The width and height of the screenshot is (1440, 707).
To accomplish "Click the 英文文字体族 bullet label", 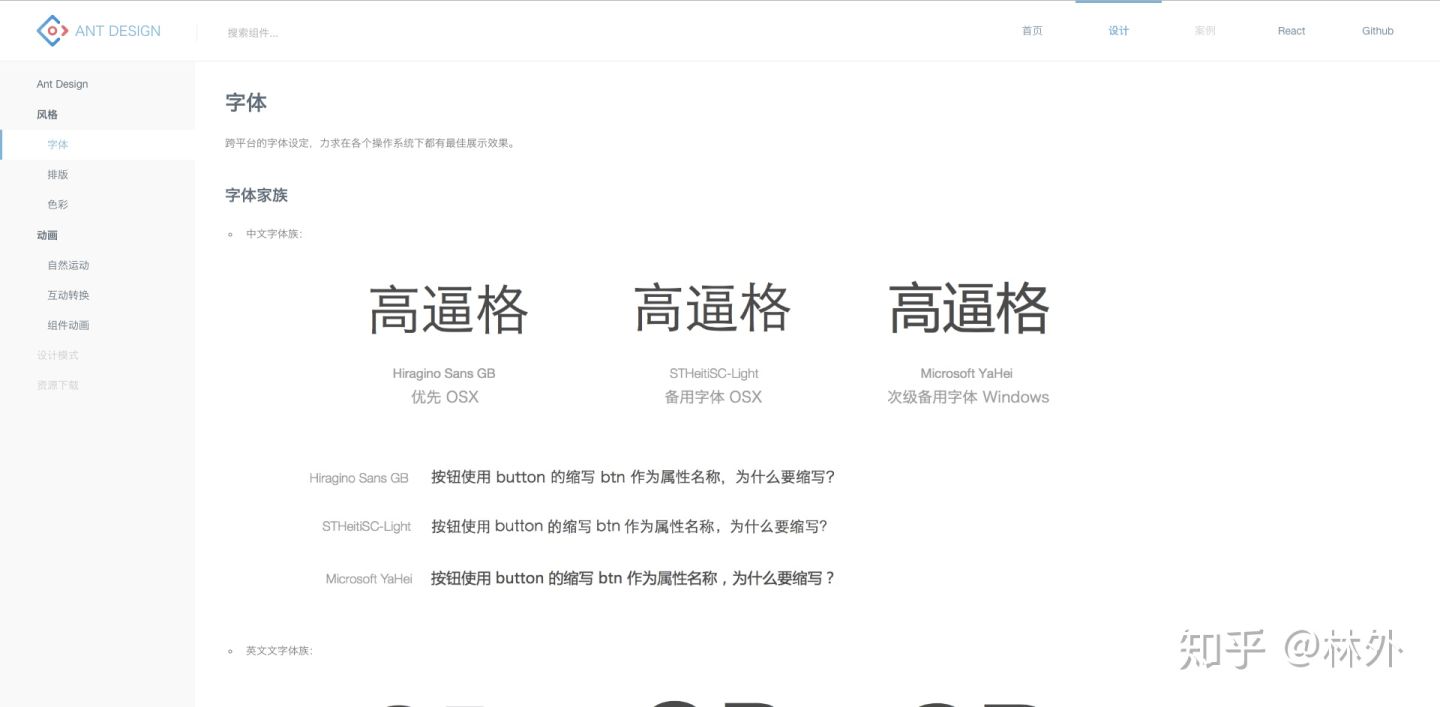I will (279, 651).
